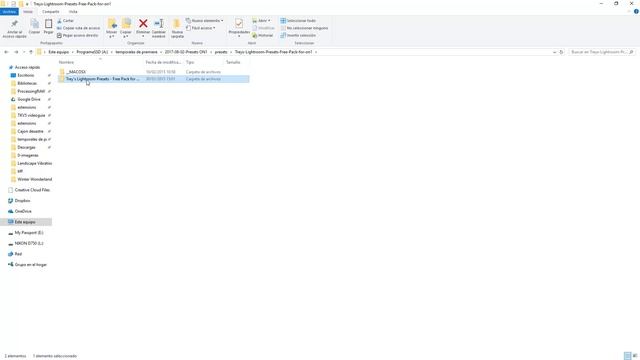This screenshot has height=360, width=640.
Task: Select the __MACOSX folder
Action: tap(76, 72)
